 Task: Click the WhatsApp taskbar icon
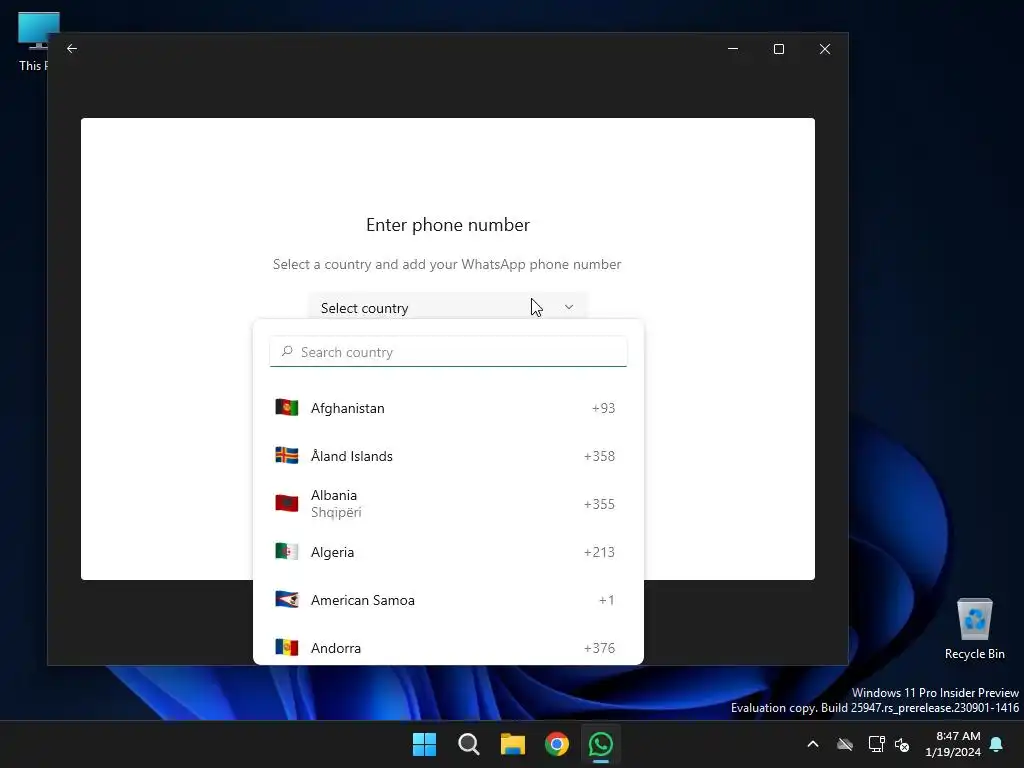tap(601, 744)
